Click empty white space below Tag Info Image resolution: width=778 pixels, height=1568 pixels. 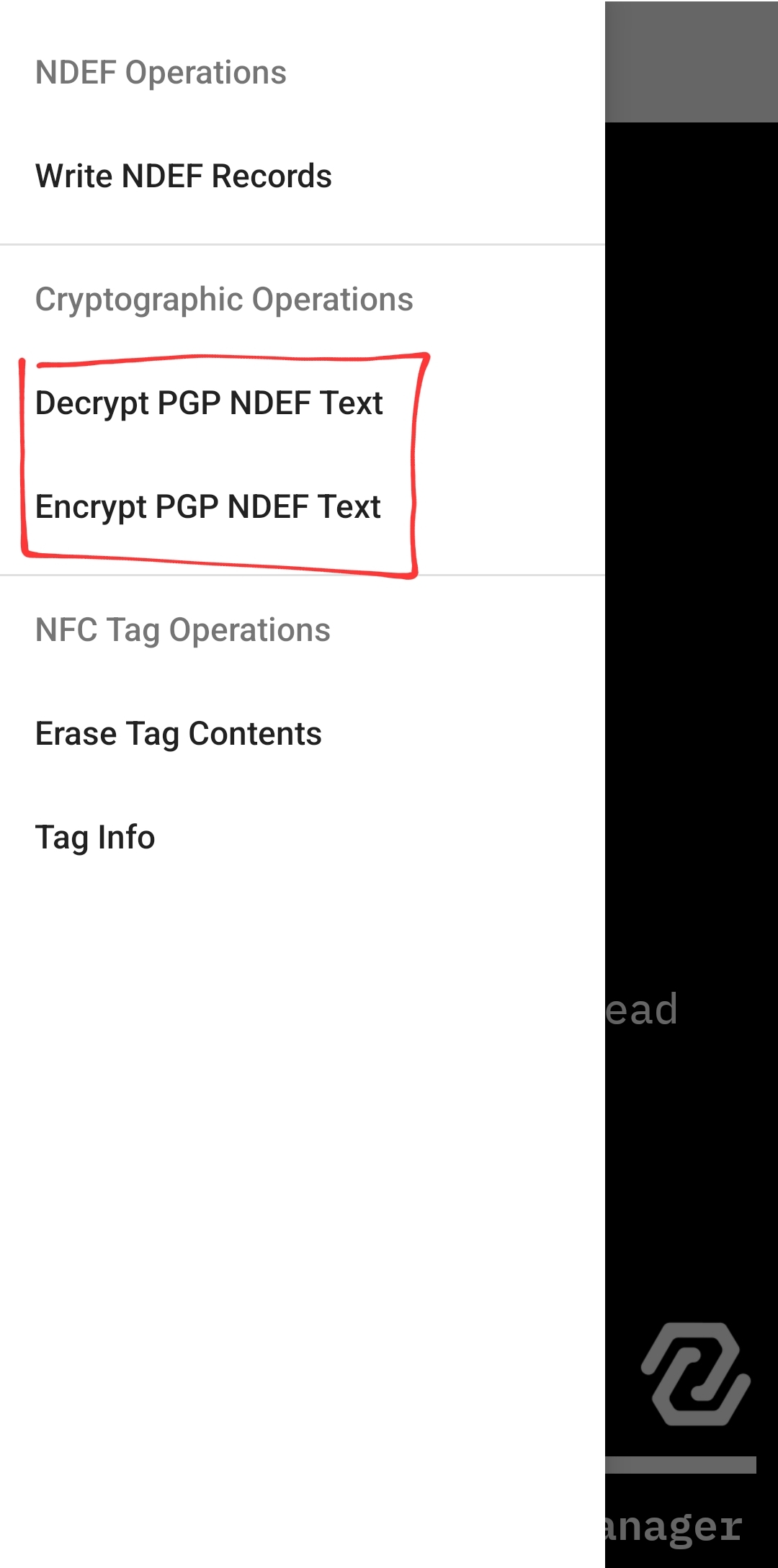click(x=303, y=1224)
